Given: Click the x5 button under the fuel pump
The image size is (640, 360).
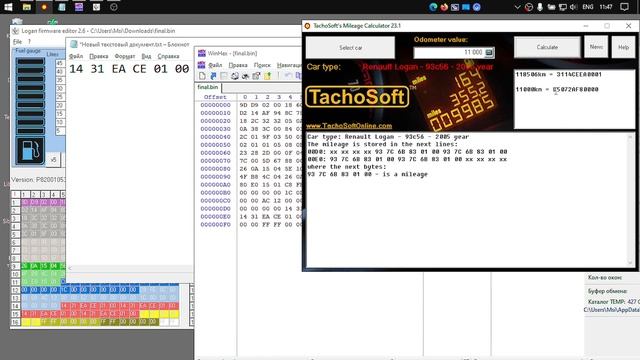Looking at the screenshot, I should coord(53,160).
